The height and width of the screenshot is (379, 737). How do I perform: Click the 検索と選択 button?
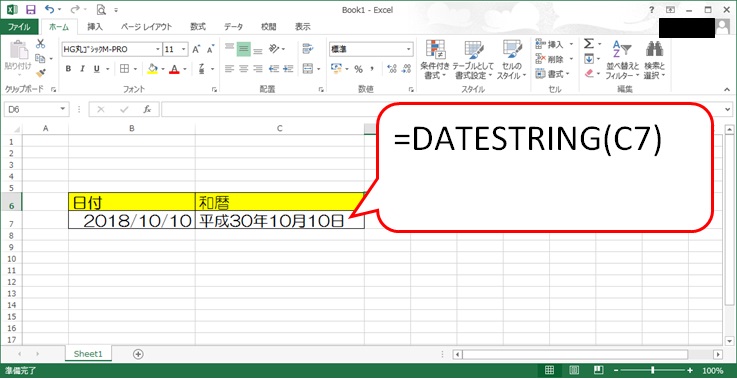pyautogui.click(x=655, y=60)
